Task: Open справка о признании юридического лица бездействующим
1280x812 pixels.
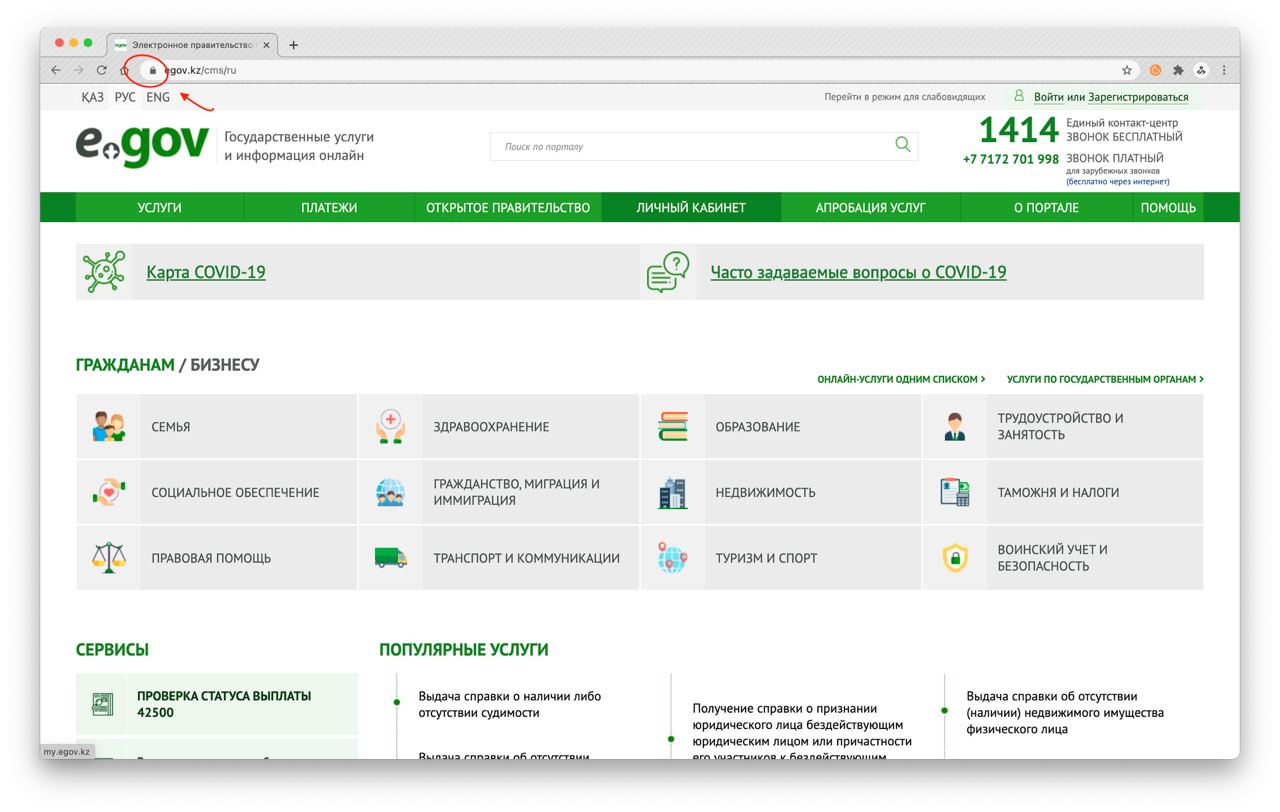Action: (x=802, y=733)
